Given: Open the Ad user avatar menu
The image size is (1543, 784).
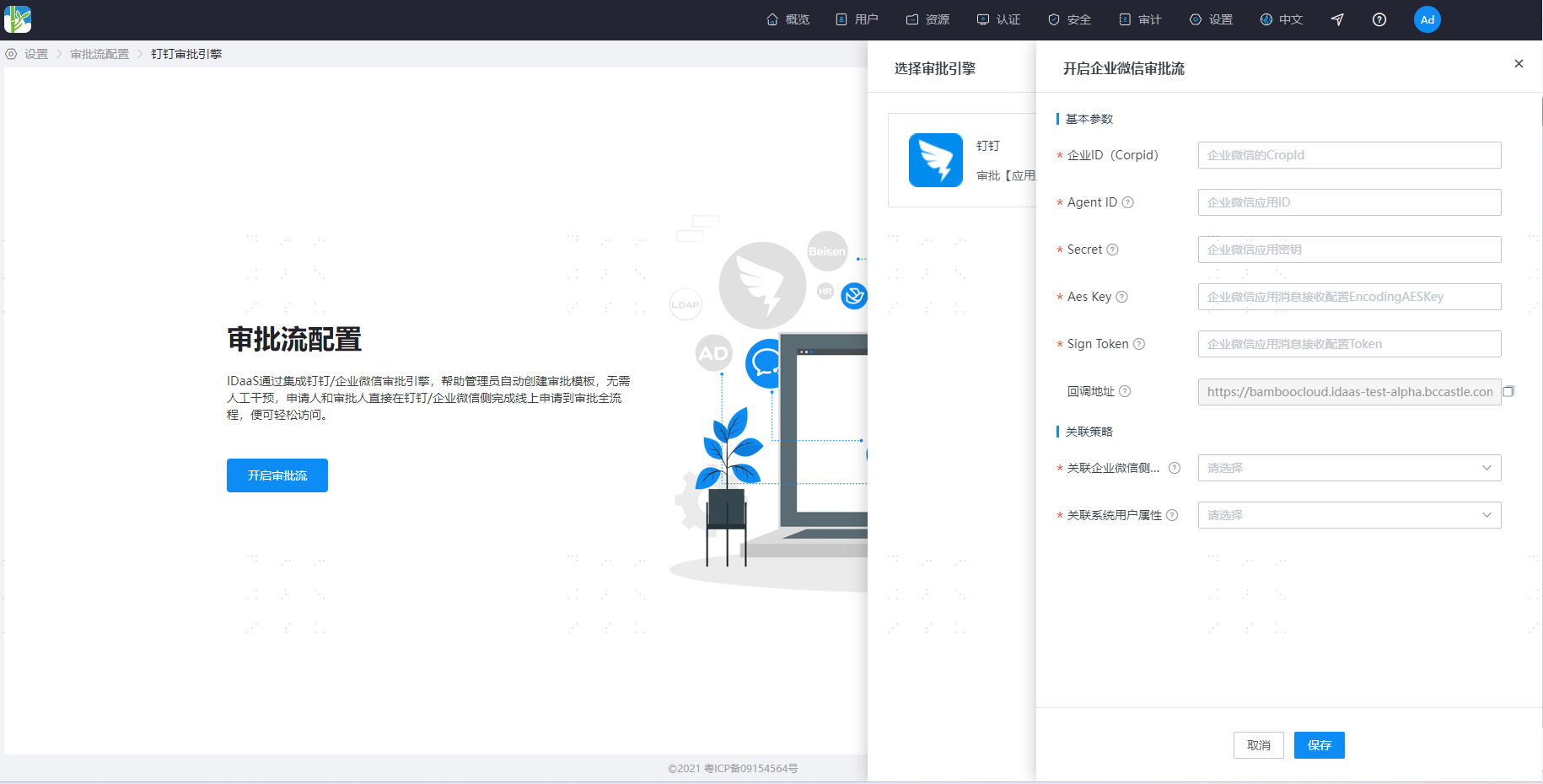Looking at the screenshot, I should click(1427, 19).
